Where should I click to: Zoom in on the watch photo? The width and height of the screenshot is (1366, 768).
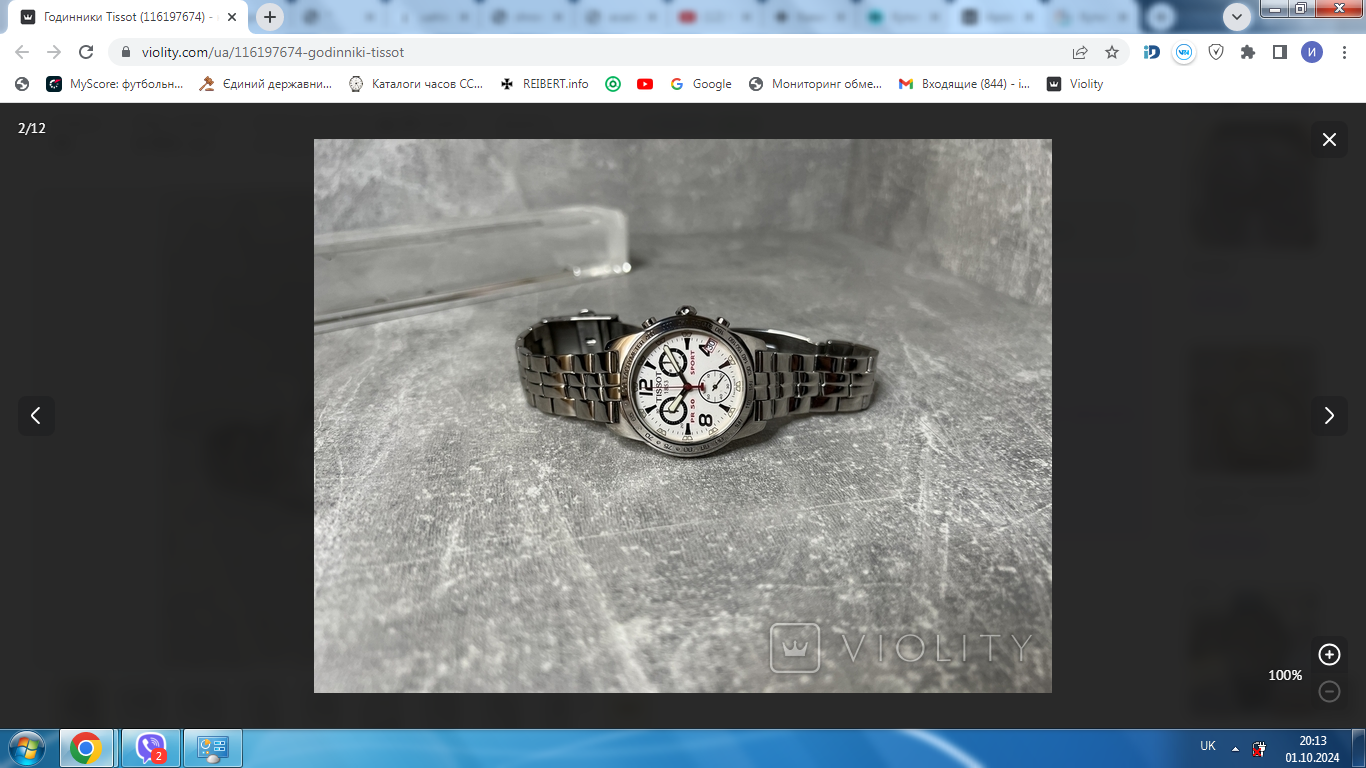point(1329,654)
